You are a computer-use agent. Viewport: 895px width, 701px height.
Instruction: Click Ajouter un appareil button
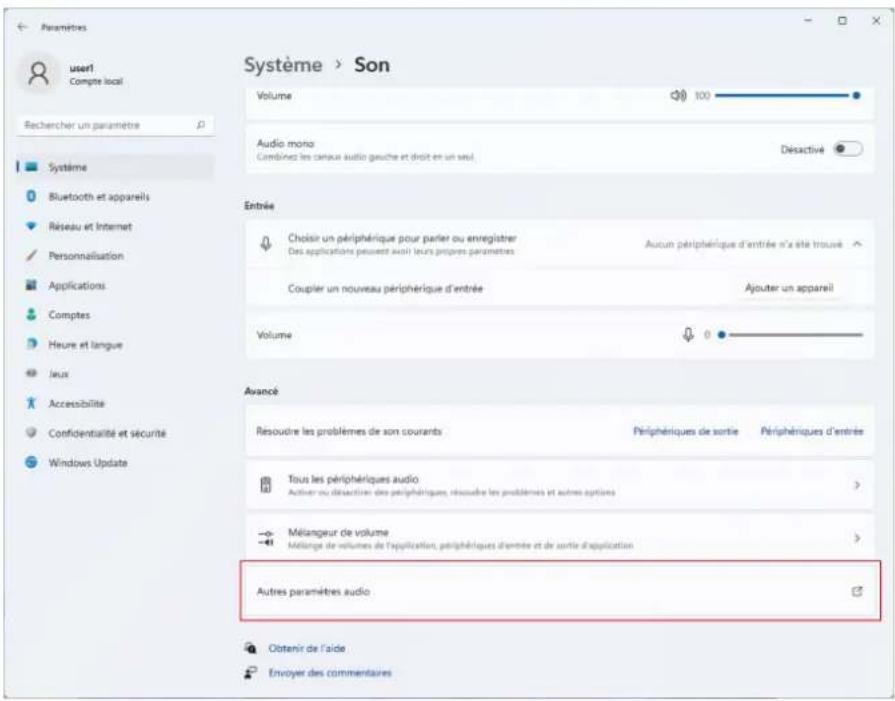click(789, 288)
